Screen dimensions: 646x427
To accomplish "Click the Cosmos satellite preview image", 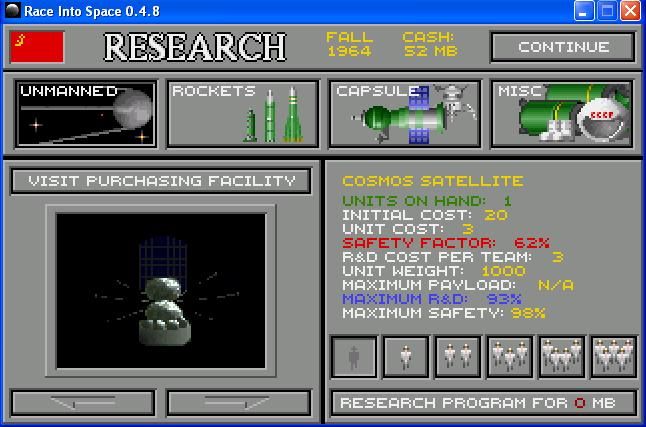I will tap(161, 291).
